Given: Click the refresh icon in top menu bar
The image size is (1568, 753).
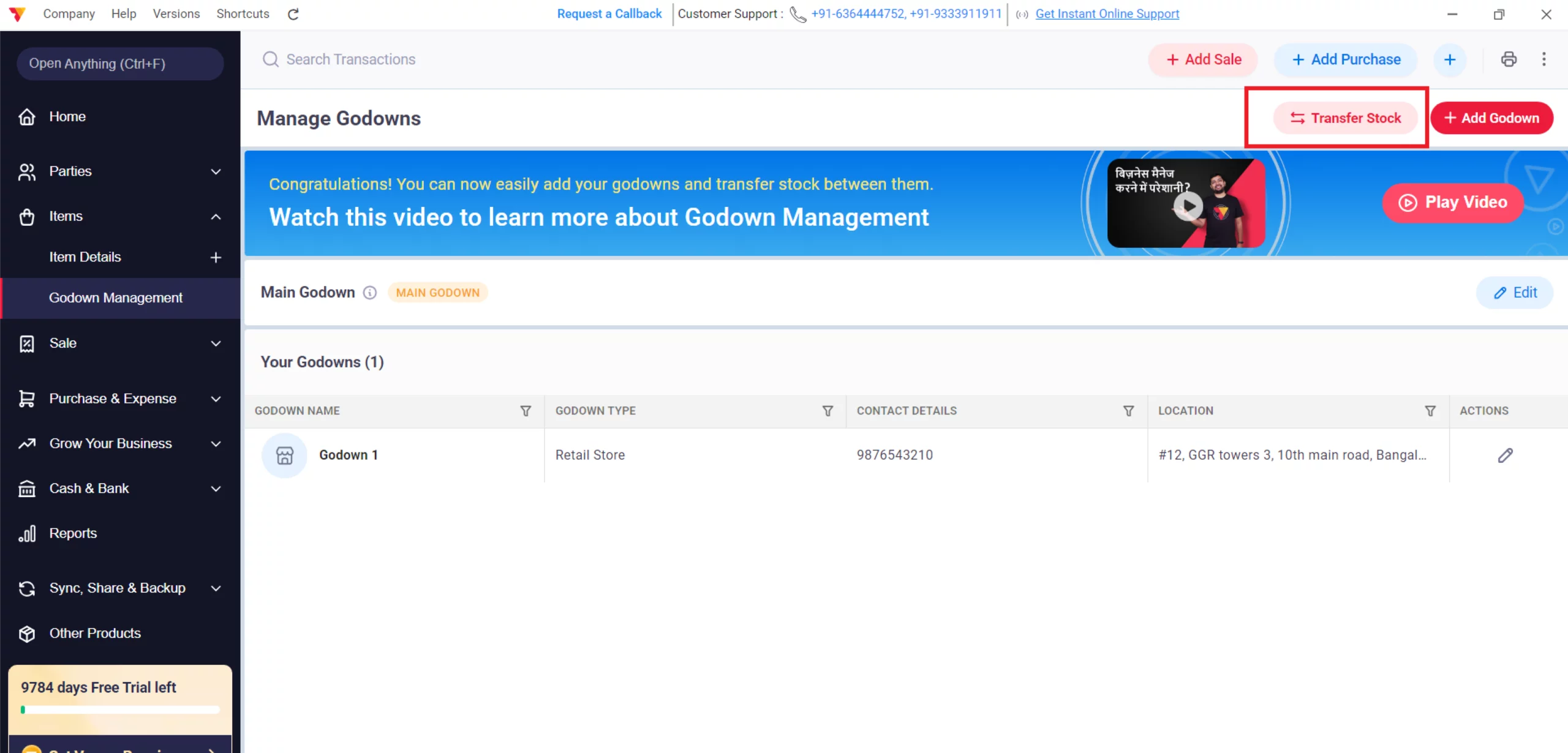Looking at the screenshot, I should pos(293,14).
